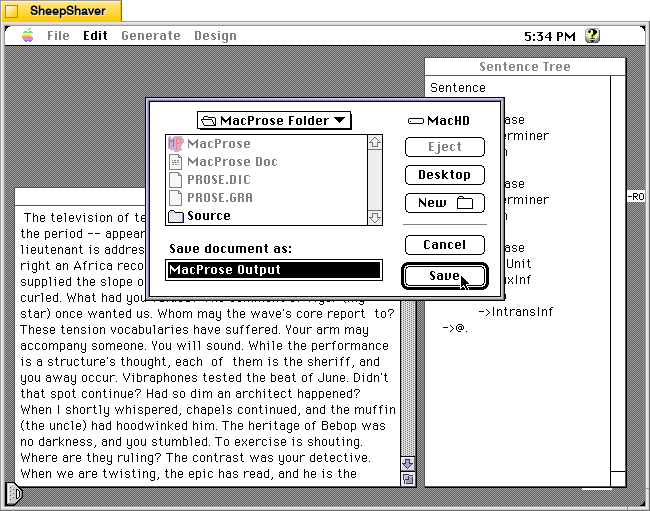Click the file list scrollbar track
This screenshot has height=511, width=650.
point(375,180)
